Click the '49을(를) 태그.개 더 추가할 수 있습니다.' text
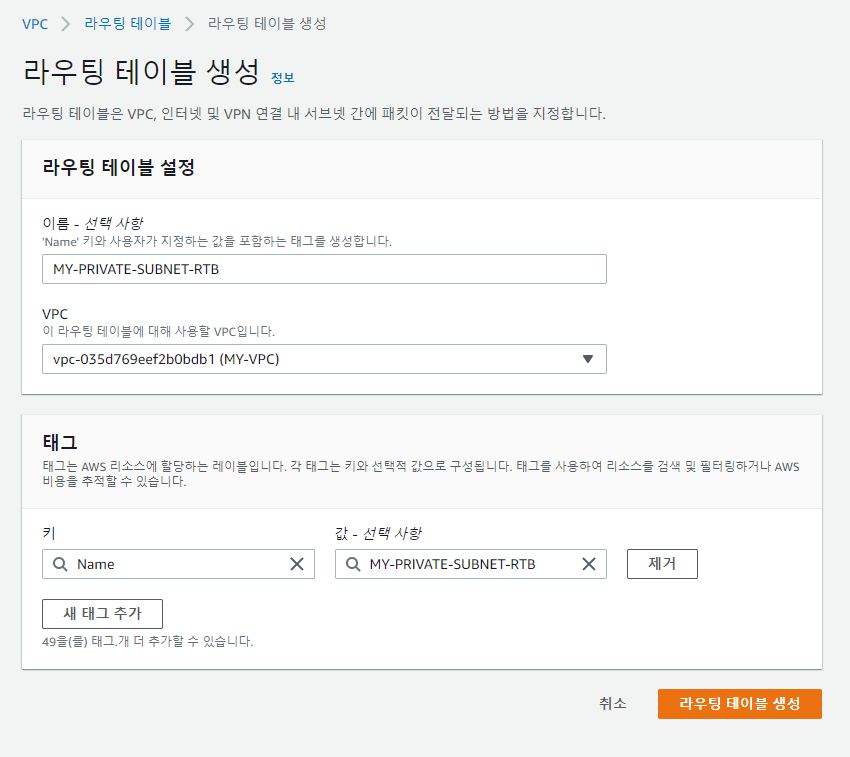Screen dimensions: 850x757 pos(147,641)
